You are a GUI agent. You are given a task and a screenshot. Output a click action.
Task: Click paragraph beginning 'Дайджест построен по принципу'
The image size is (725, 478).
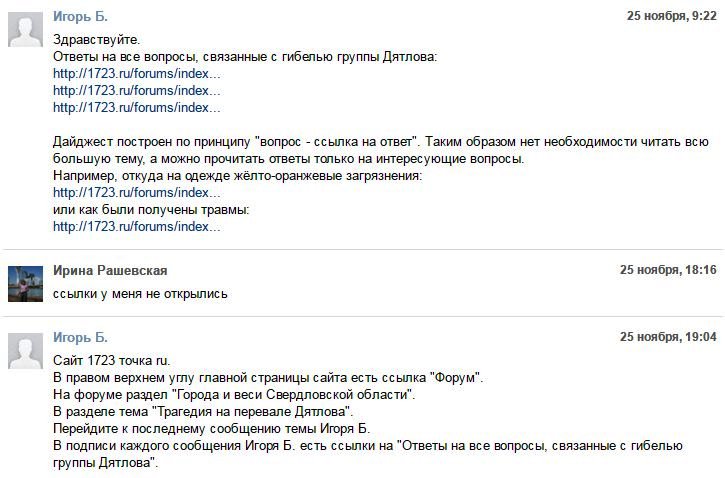[x=381, y=150]
